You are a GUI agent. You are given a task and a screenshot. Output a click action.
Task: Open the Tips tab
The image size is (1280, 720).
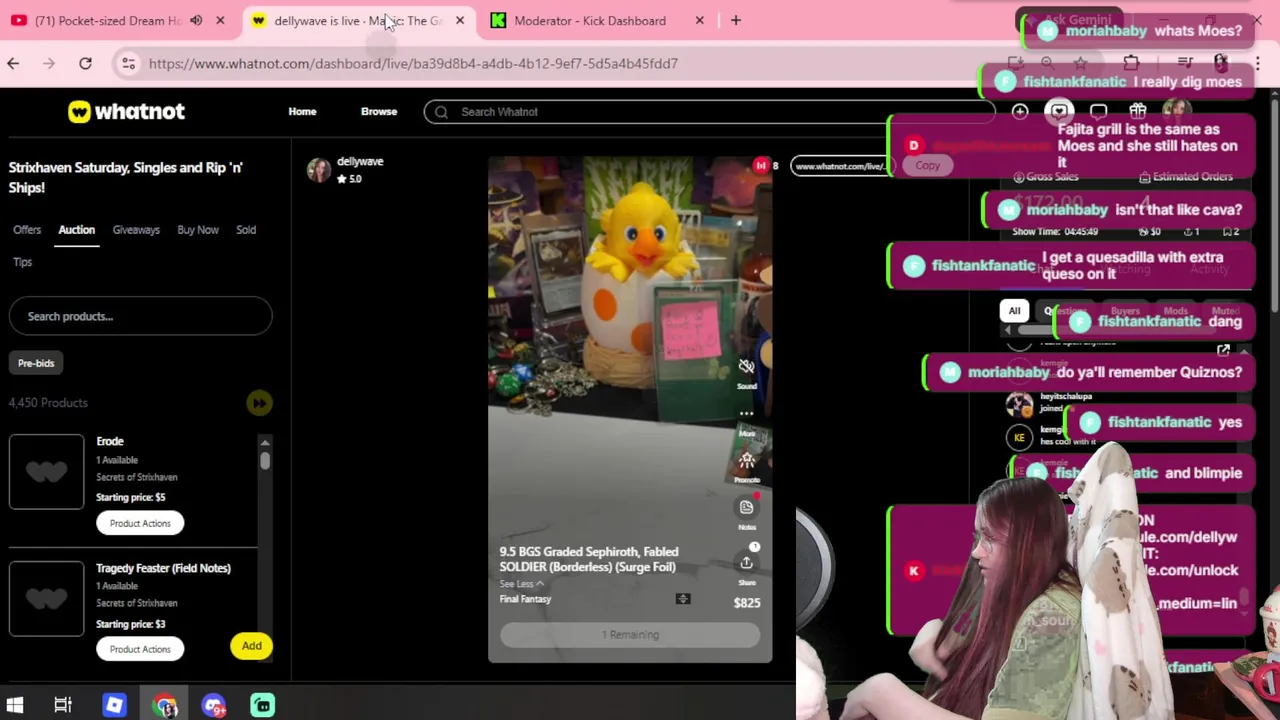point(22,262)
